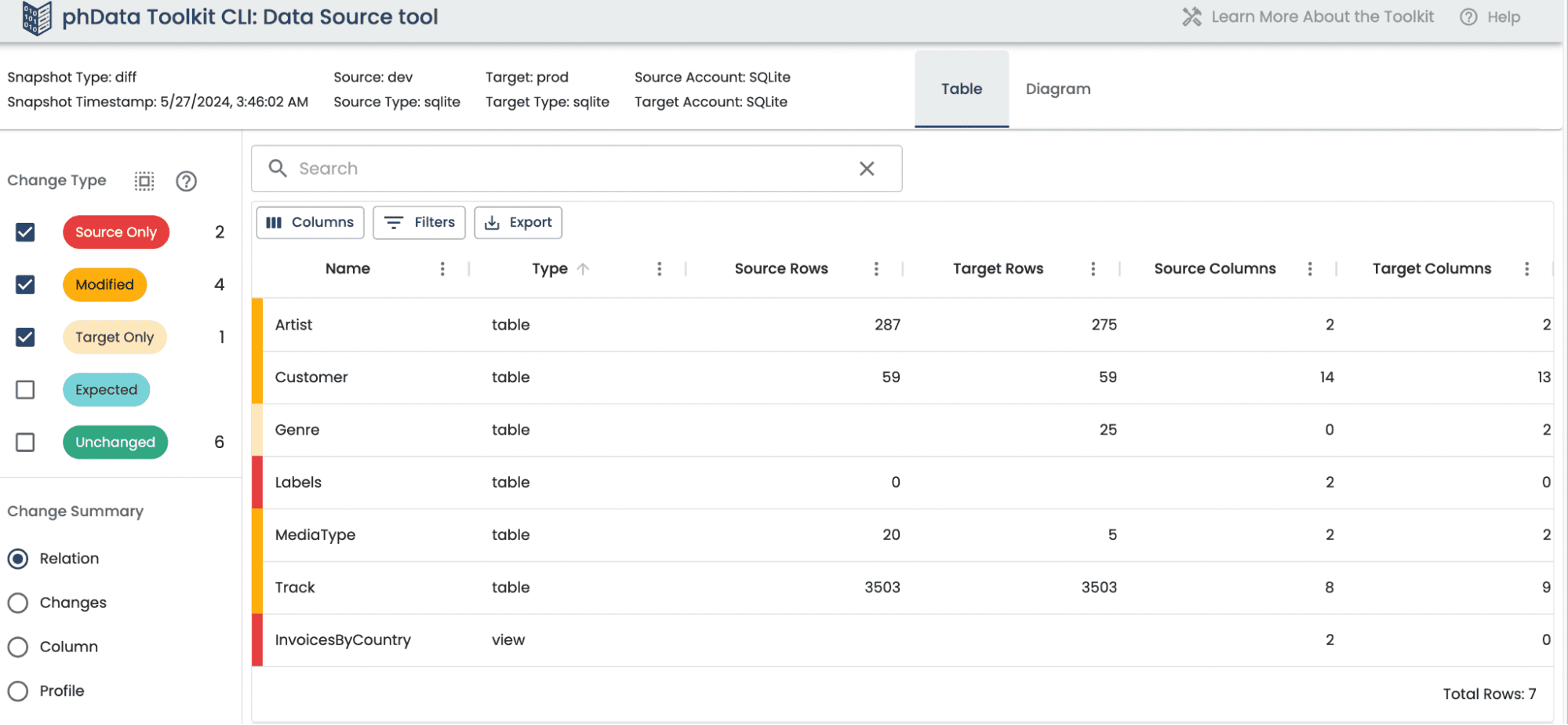Click the tools icon beside Learn More
This screenshot has width=1568, height=725.
pyautogui.click(x=1191, y=17)
